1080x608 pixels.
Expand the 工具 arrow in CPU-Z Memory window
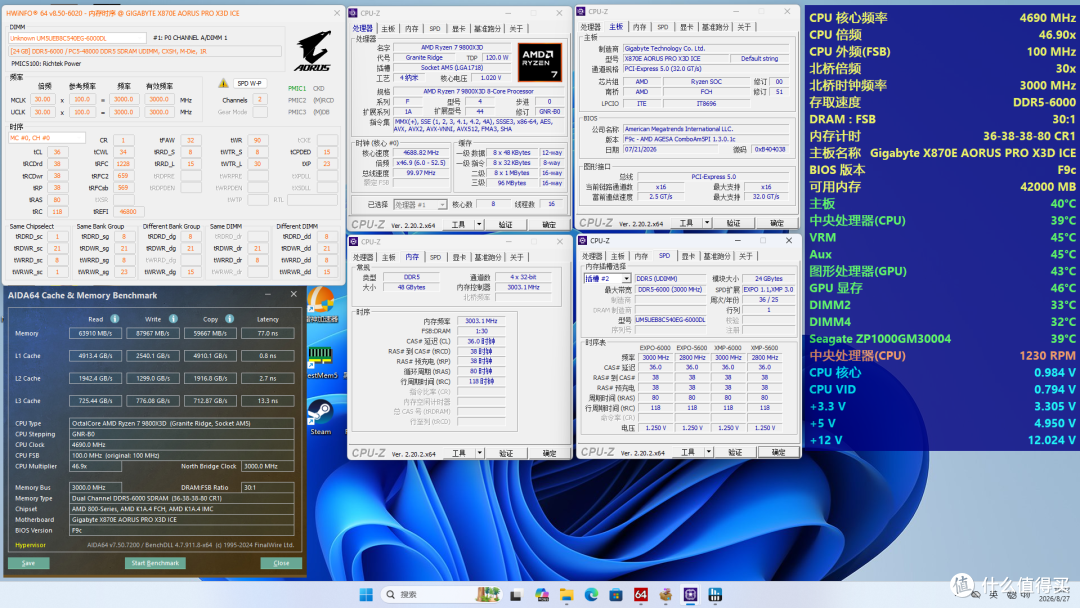click(479, 453)
